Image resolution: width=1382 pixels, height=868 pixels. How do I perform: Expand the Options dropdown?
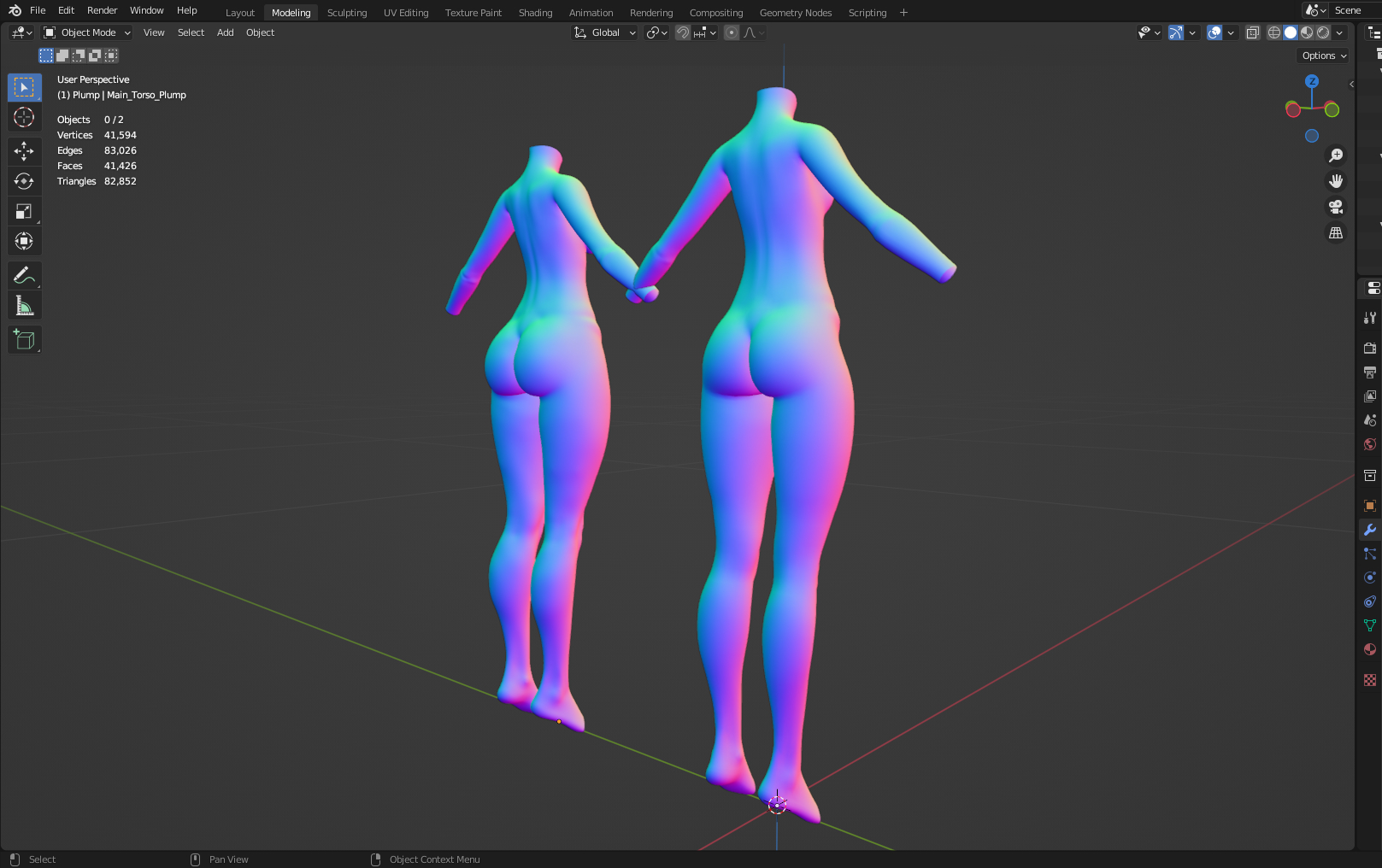(x=1324, y=56)
